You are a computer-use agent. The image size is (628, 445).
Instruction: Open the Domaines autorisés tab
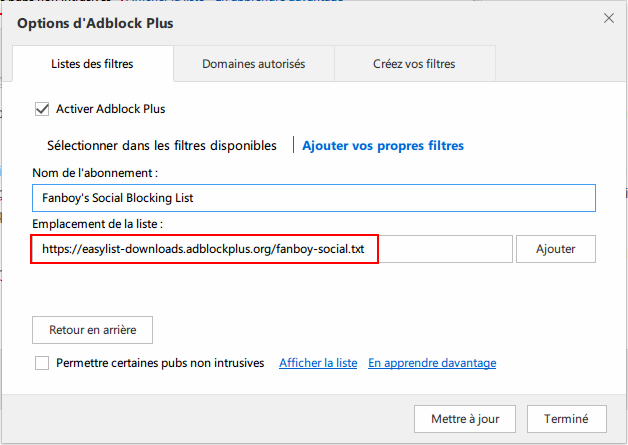click(254, 64)
